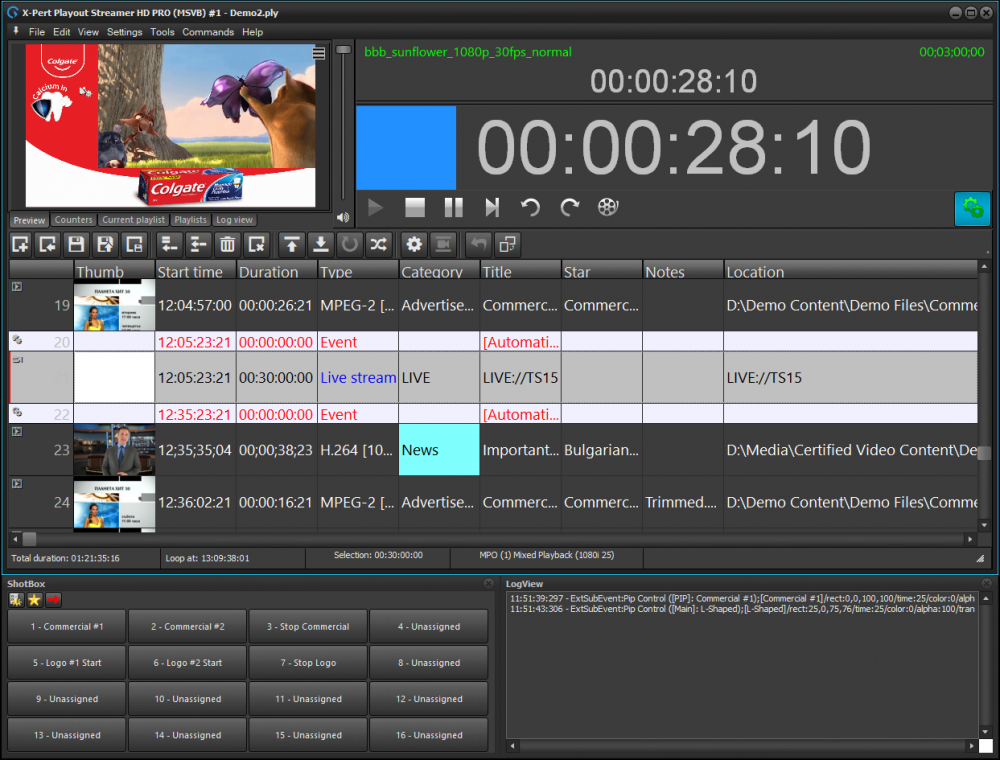Open settings with the toolbar gear icon

tap(414, 243)
